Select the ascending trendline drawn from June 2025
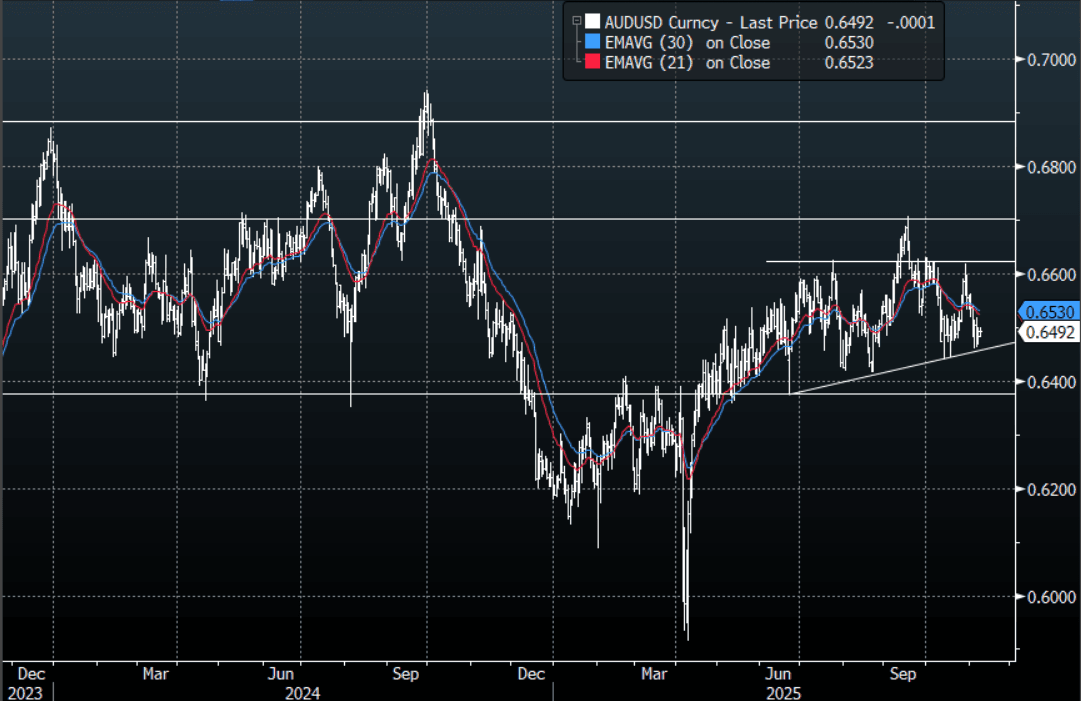1081x701 pixels. 900,369
